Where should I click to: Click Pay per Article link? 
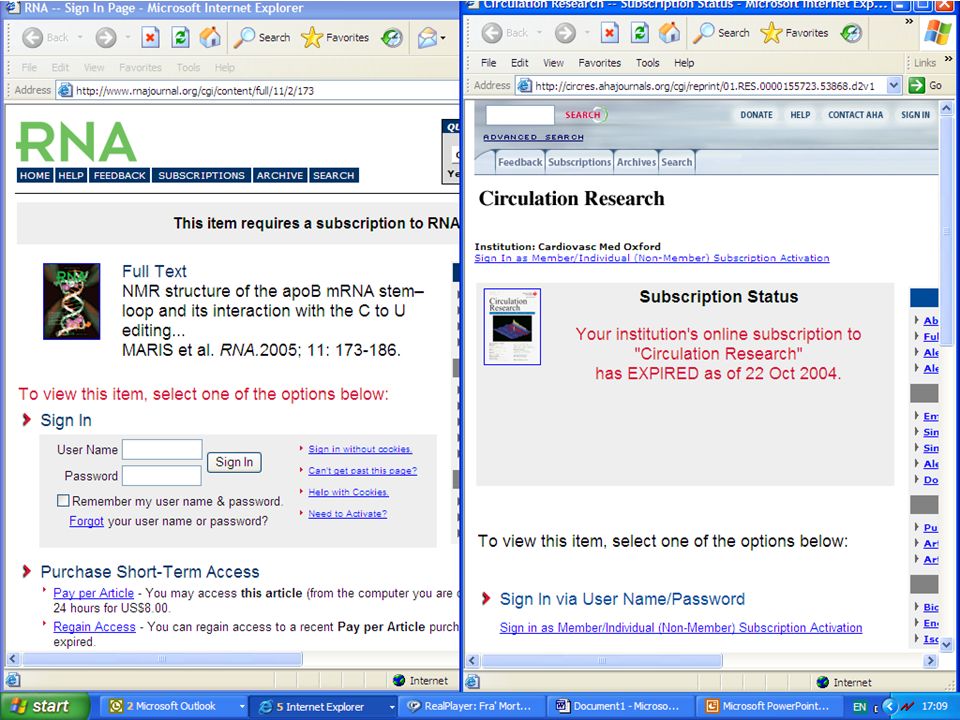[94, 593]
